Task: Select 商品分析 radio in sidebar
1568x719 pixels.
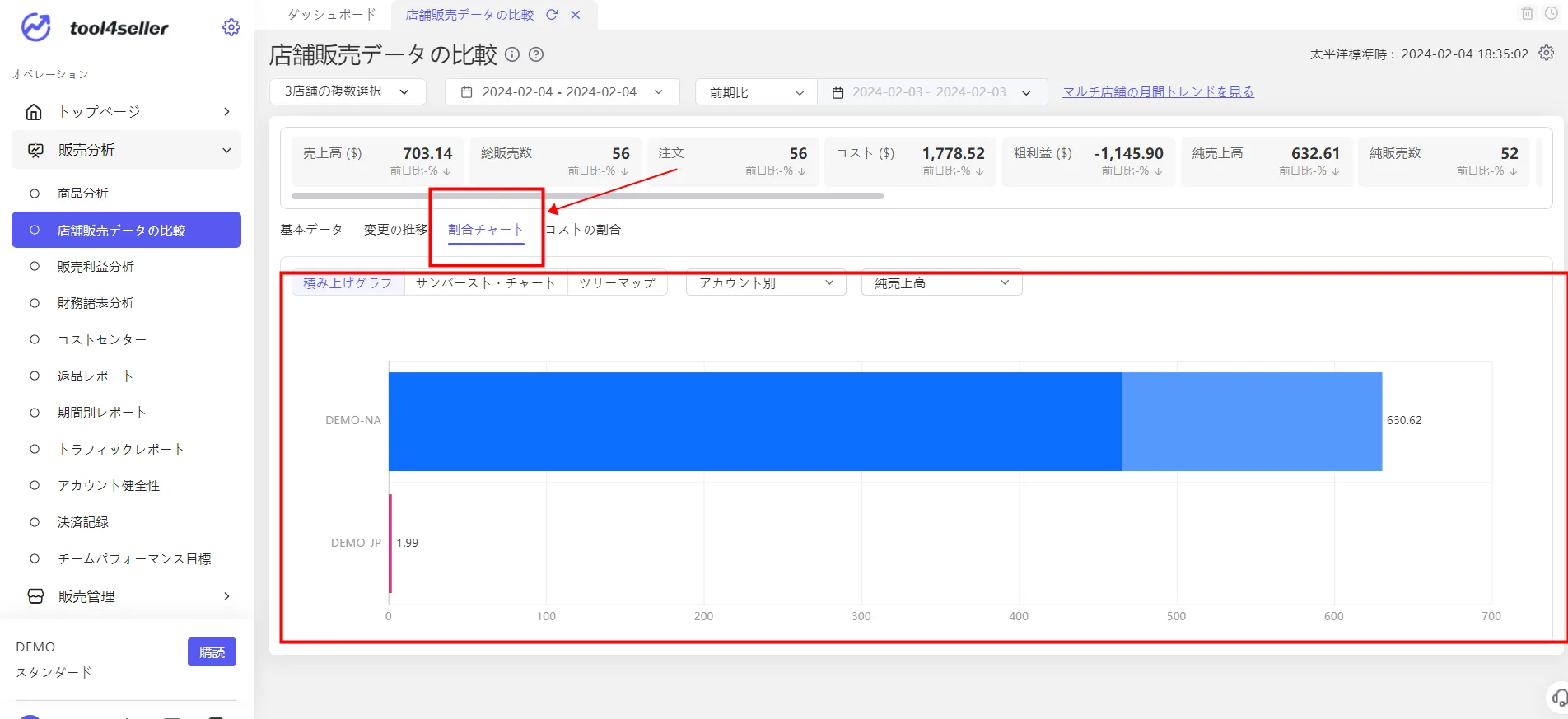Action: 35,194
